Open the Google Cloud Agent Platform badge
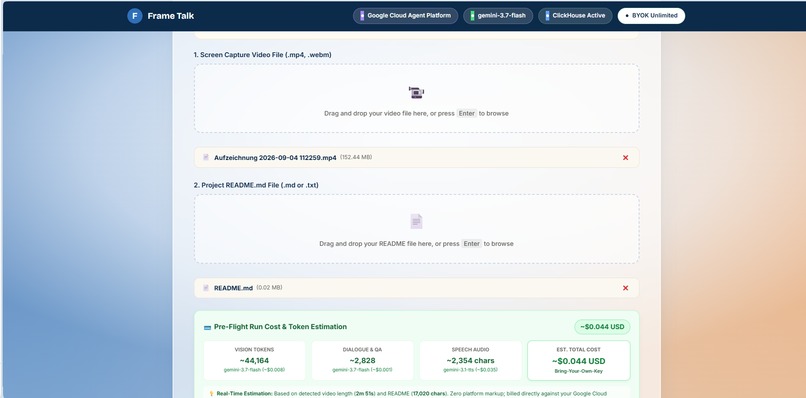The width and height of the screenshot is (806, 398). (x=406, y=16)
